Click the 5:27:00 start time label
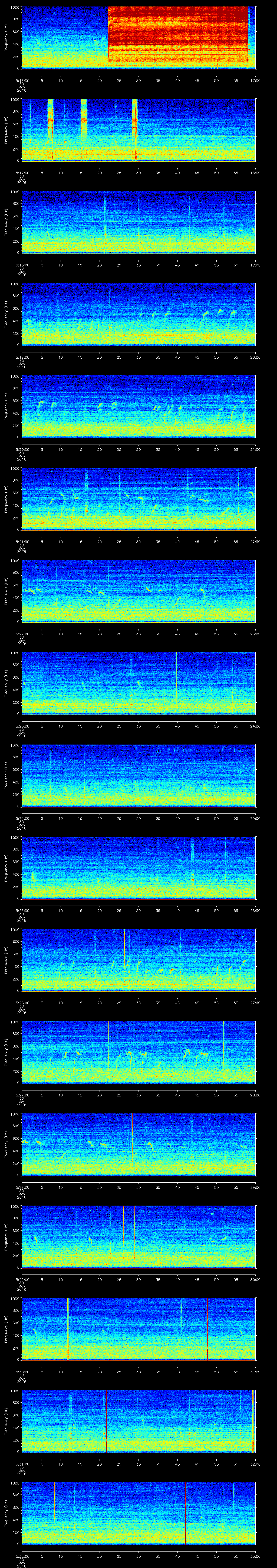The width and height of the screenshot is (277, 1568). click(22, 1095)
